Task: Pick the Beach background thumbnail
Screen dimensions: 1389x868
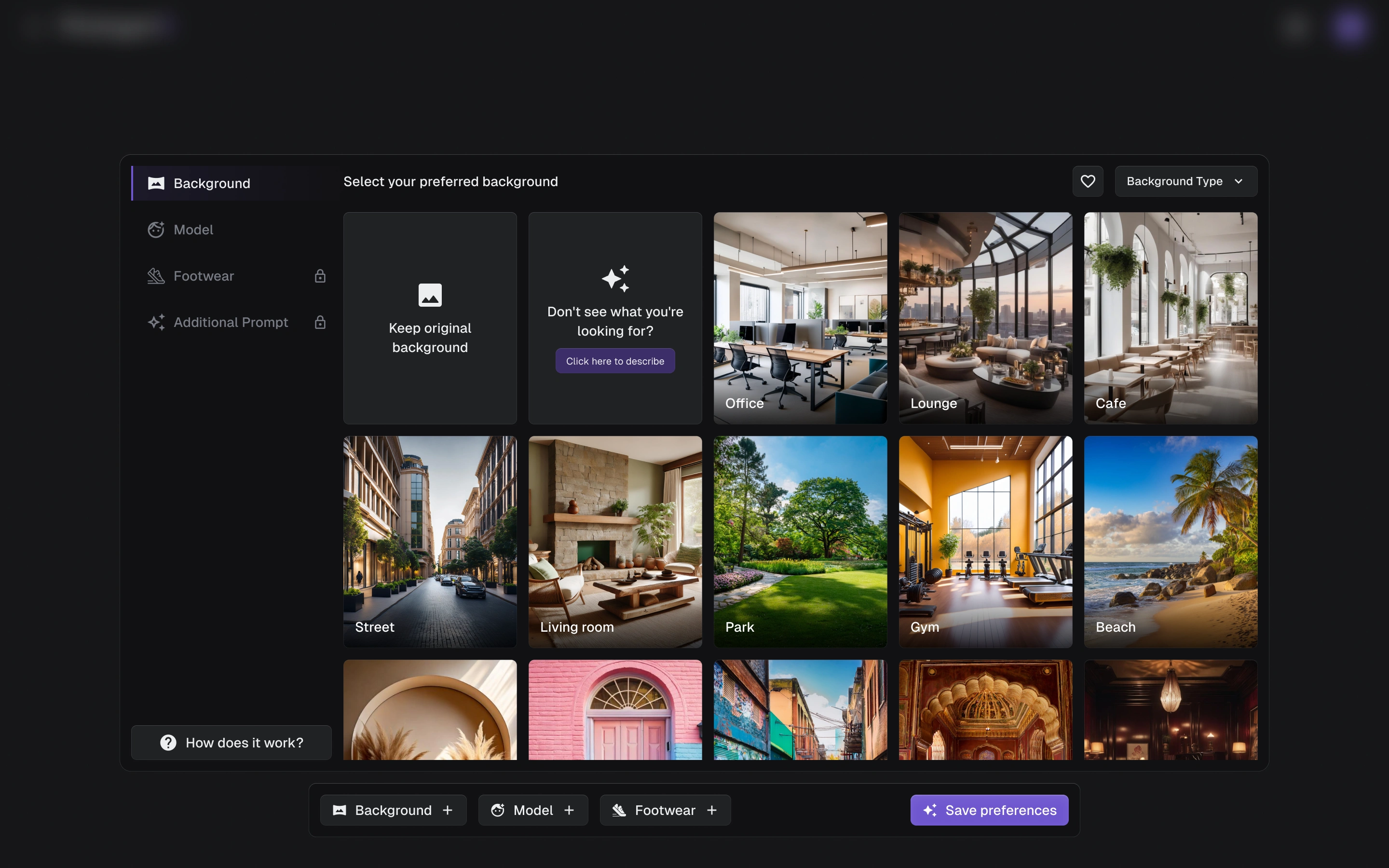Action: click(1171, 542)
